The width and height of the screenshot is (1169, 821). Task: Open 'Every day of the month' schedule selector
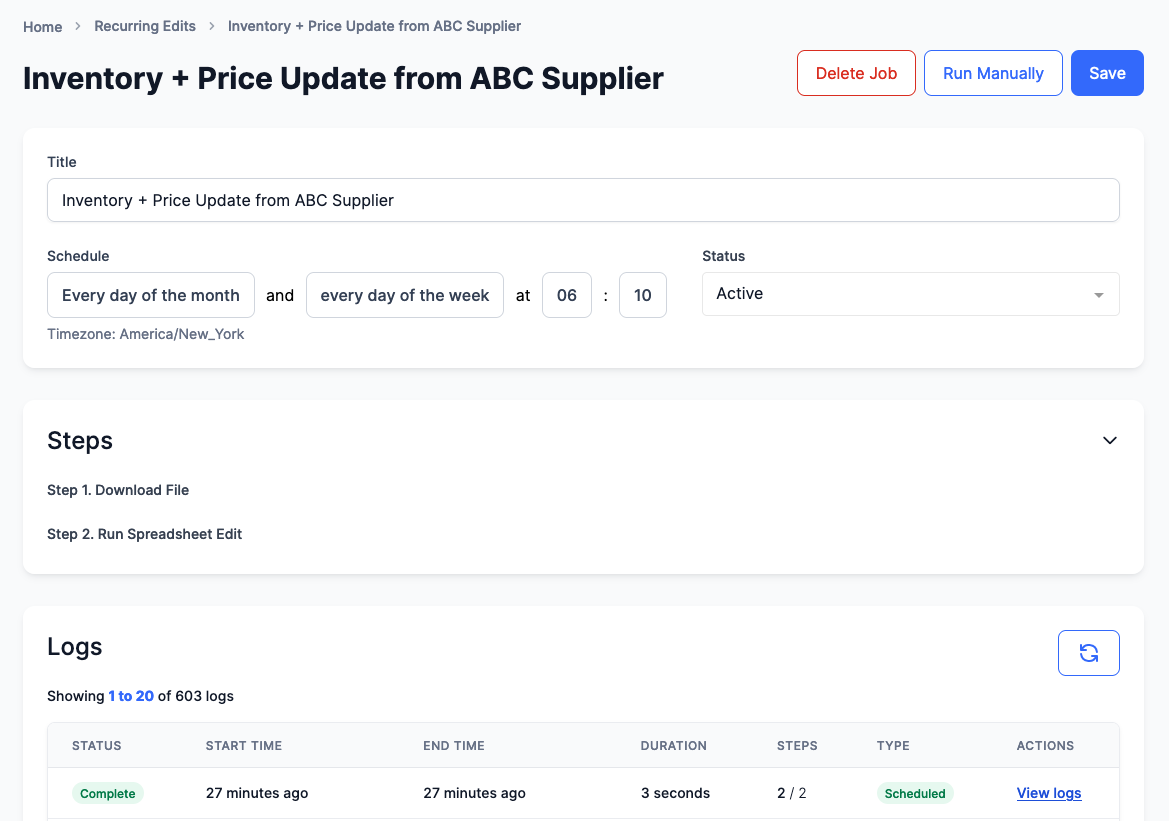pyautogui.click(x=151, y=295)
